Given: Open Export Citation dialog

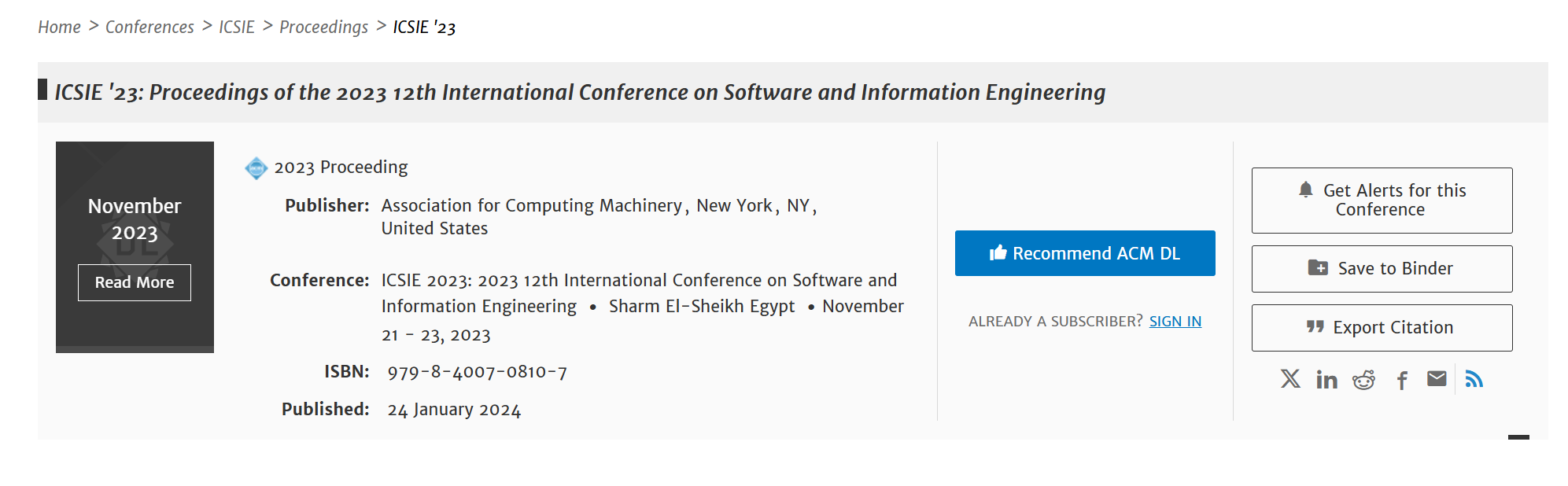Looking at the screenshot, I should tap(1382, 328).
